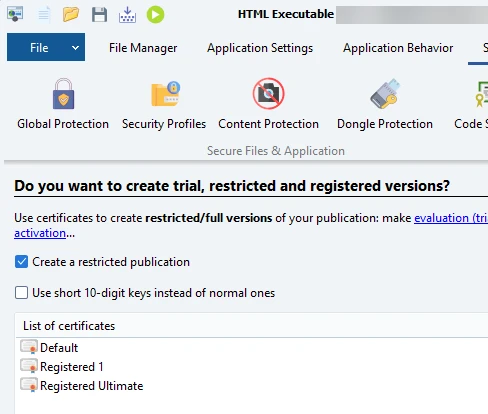Viewport: 488px width, 414px height.
Task: Select the Registered Ultimate certificate name
Action: [x=92, y=386]
